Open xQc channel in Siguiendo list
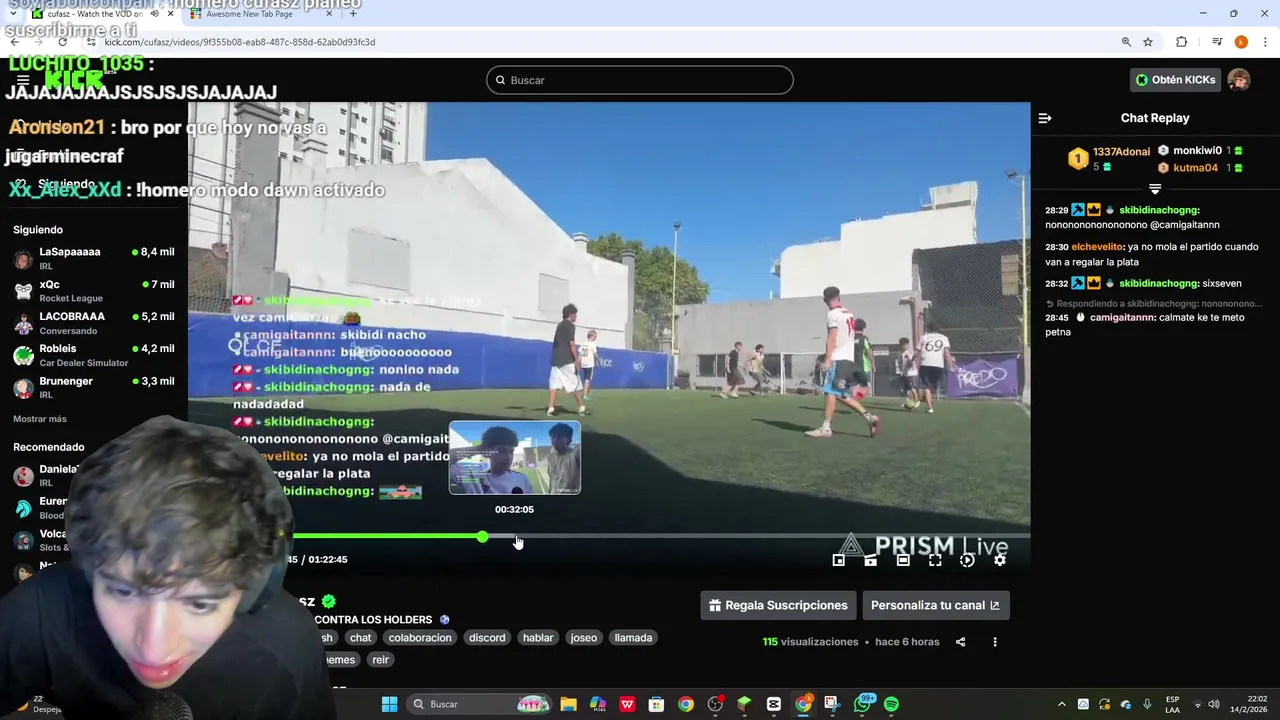1280x720 pixels. 93,291
